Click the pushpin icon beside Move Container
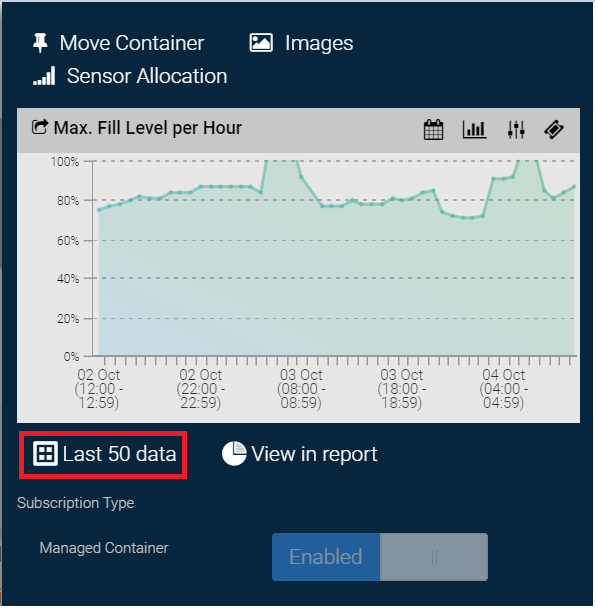 click(x=40, y=43)
